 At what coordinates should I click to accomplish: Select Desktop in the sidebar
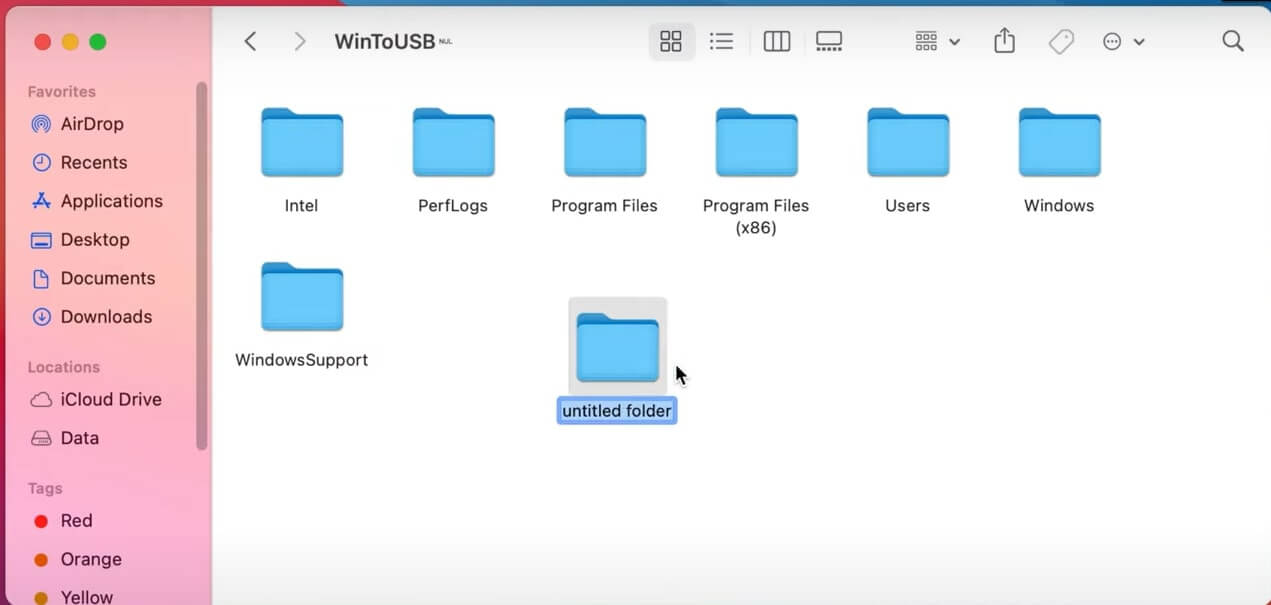pyautogui.click(x=81, y=240)
